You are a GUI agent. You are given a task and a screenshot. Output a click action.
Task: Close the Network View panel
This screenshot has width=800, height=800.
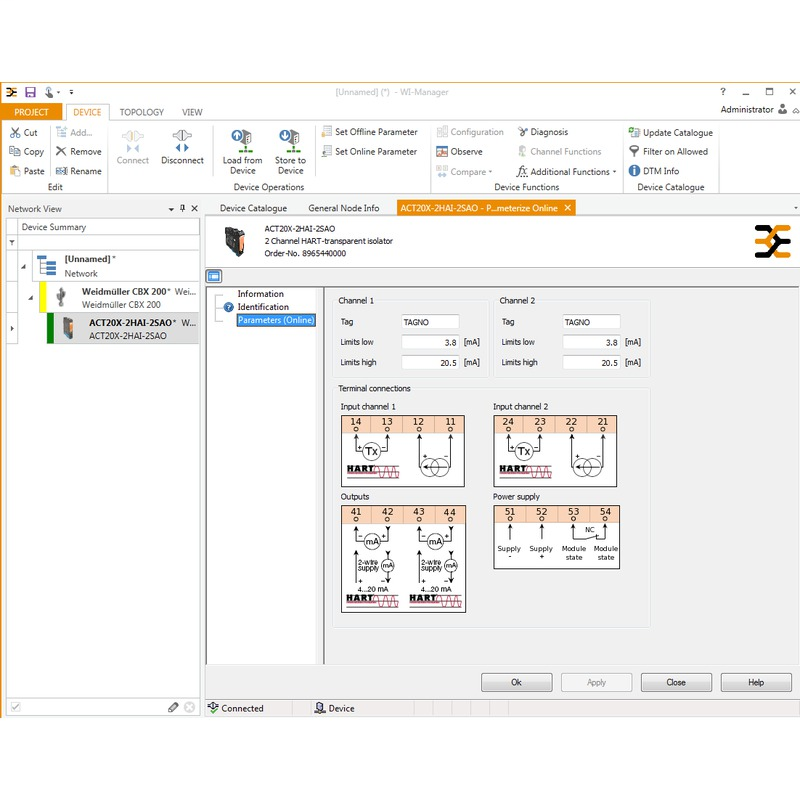[194, 208]
